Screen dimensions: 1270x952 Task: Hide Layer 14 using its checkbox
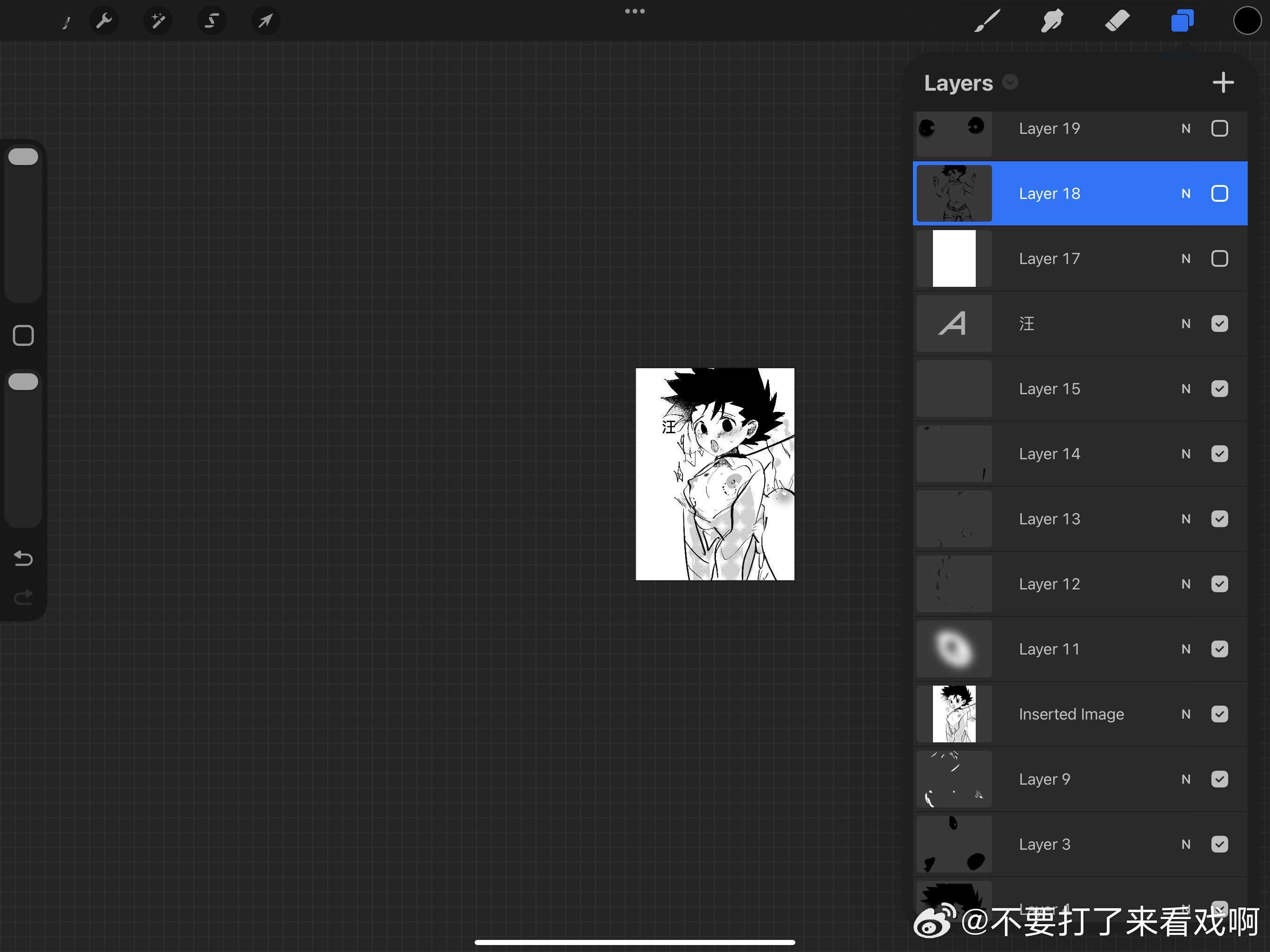1219,454
